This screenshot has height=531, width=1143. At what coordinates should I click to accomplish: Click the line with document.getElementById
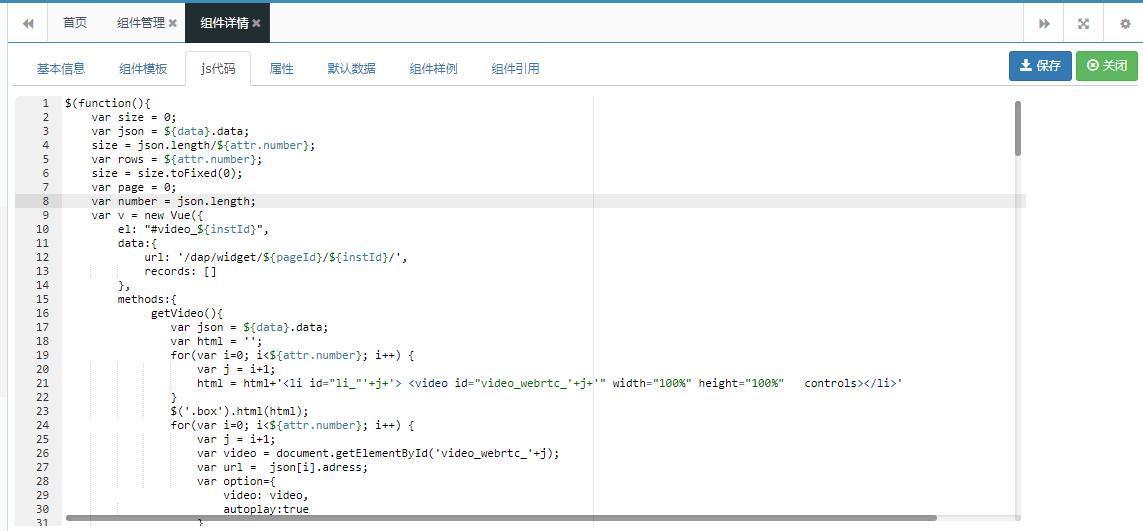pyautogui.click(x=378, y=453)
